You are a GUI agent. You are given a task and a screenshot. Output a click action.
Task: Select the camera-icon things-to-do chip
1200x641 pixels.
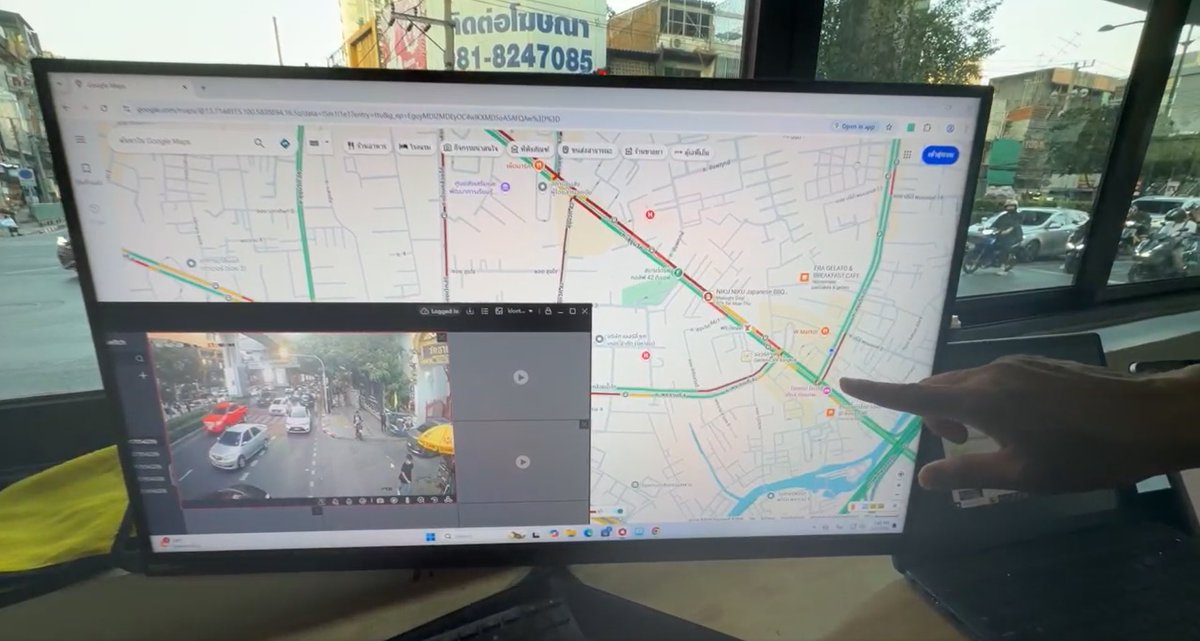(470, 148)
